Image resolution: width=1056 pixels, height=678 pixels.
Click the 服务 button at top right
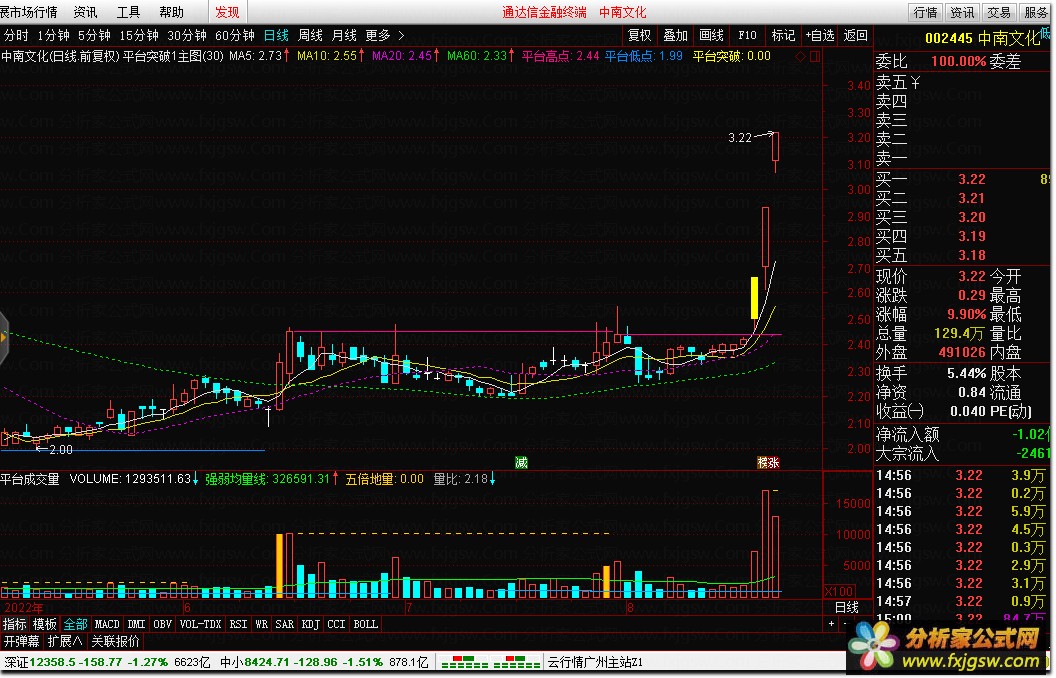pos(1035,12)
